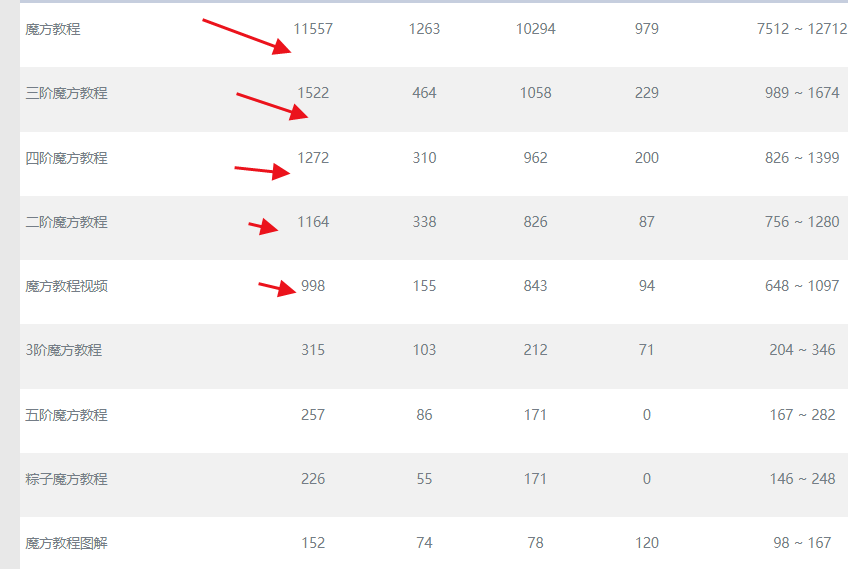The height and width of the screenshot is (569, 848).
Task: Select the 120 cell in 魔方教程图解 row
Action: 647,543
